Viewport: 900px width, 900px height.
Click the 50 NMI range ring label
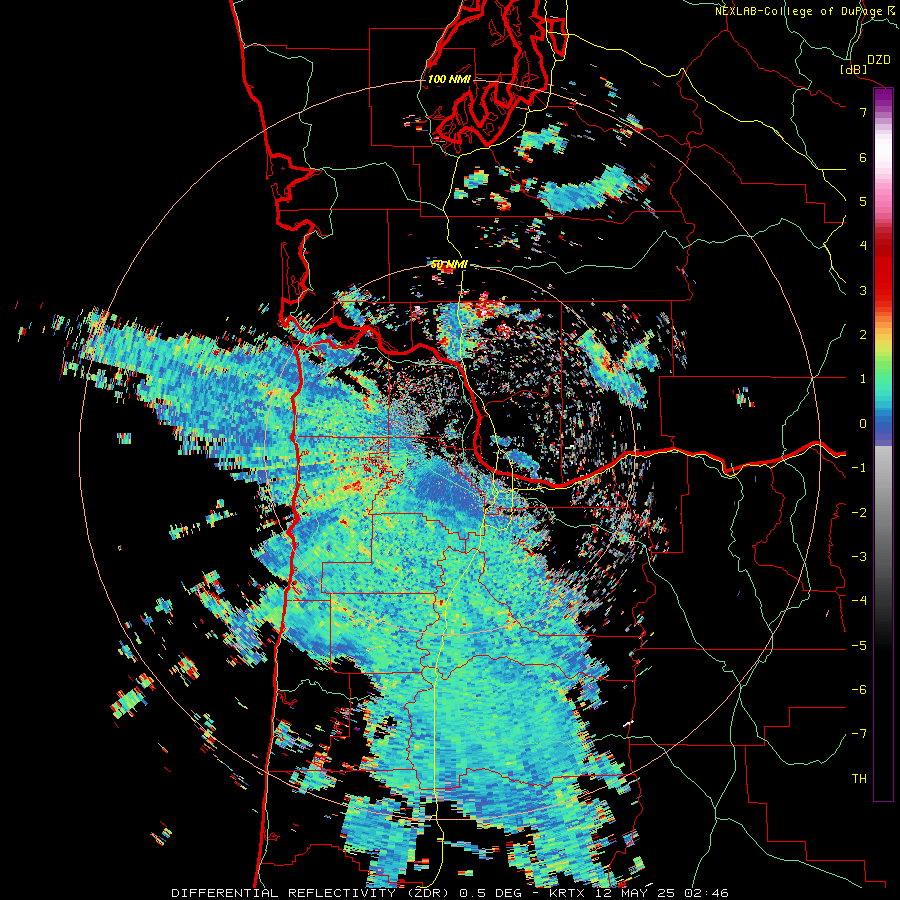[x=449, y=265]
